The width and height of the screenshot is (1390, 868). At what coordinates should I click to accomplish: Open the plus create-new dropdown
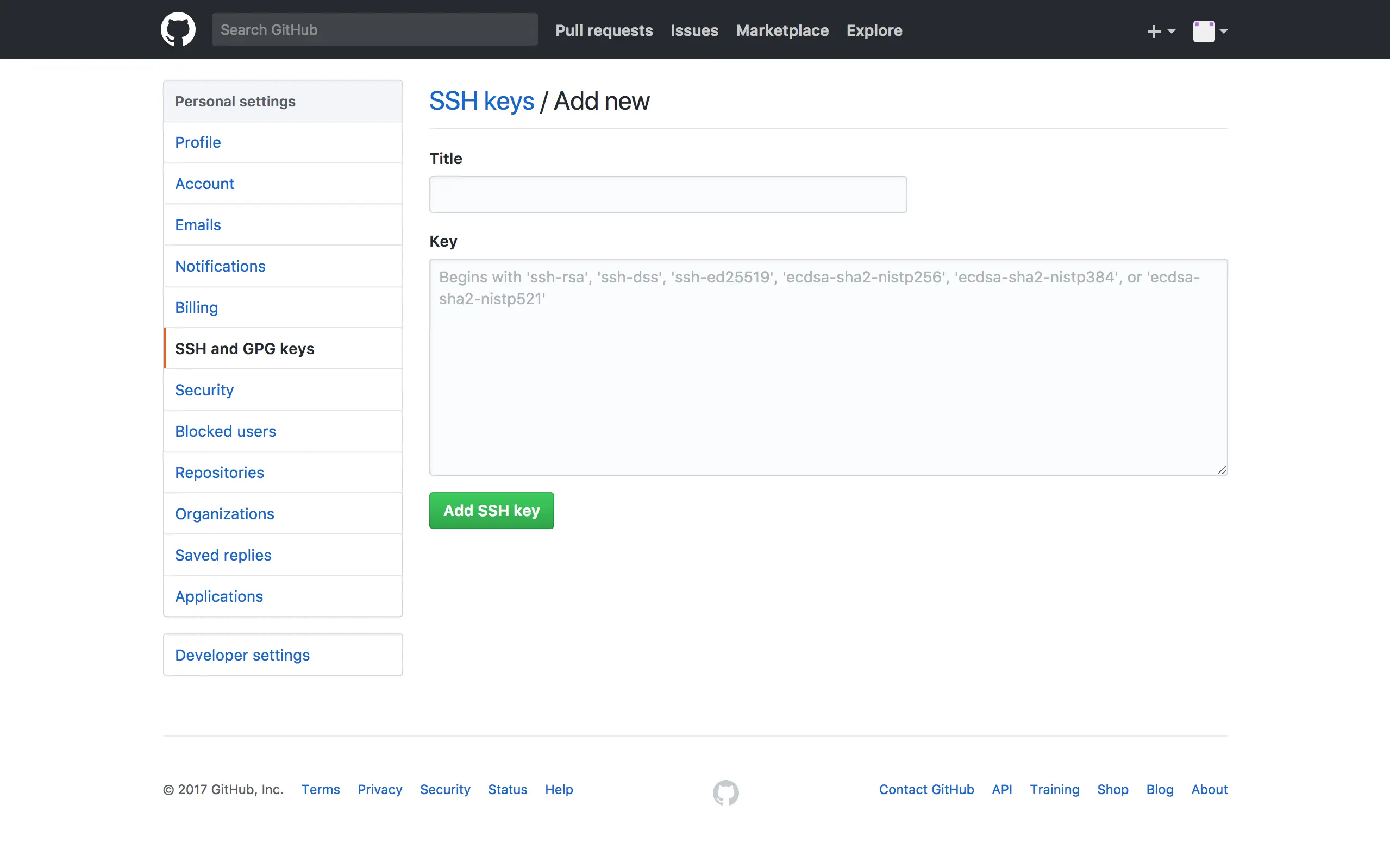(x=1160, y=31)
